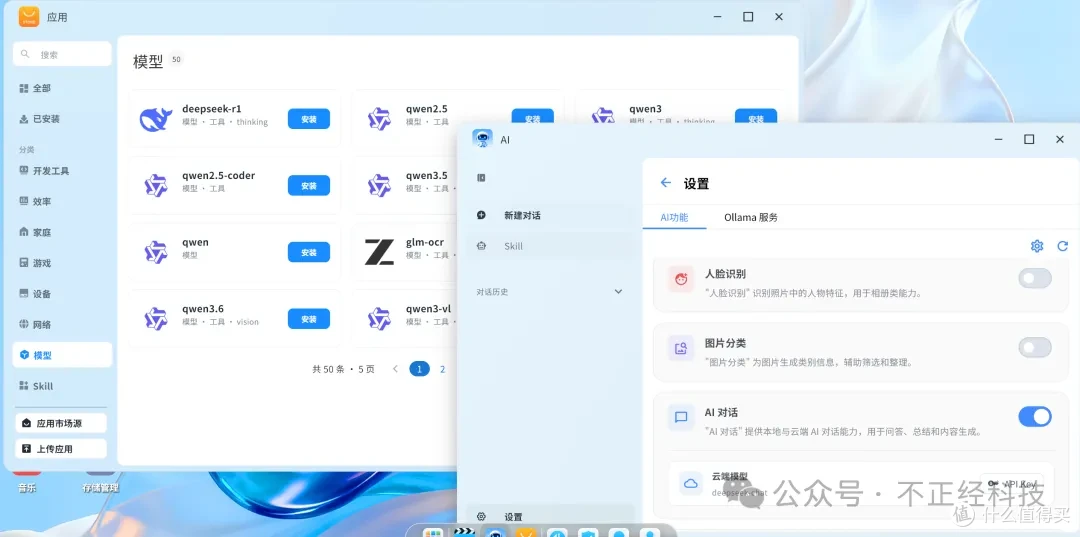This screenshot has width=1080, height=537.
Task: Open Skill in the AI window sidebar
Action: 549,246
